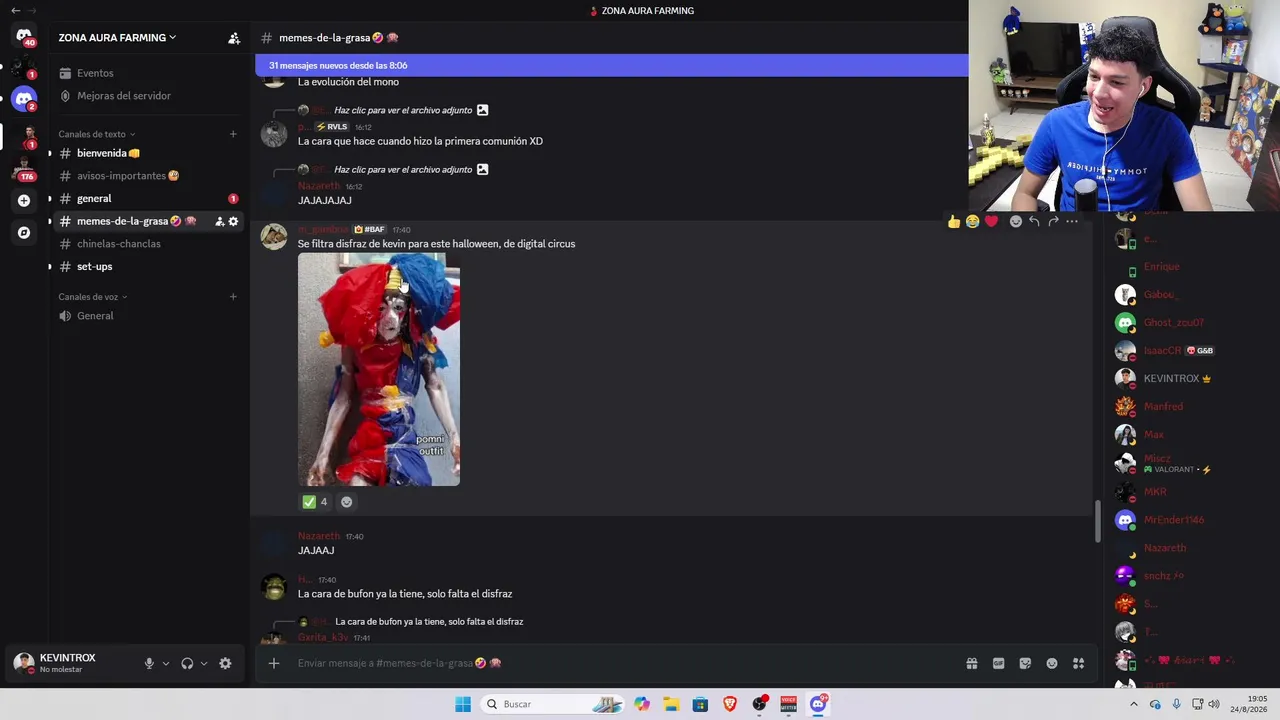Open the sticker picker
This screenshot has width=1280, height=720.
pyautogui.click(x=1025, y=663)
